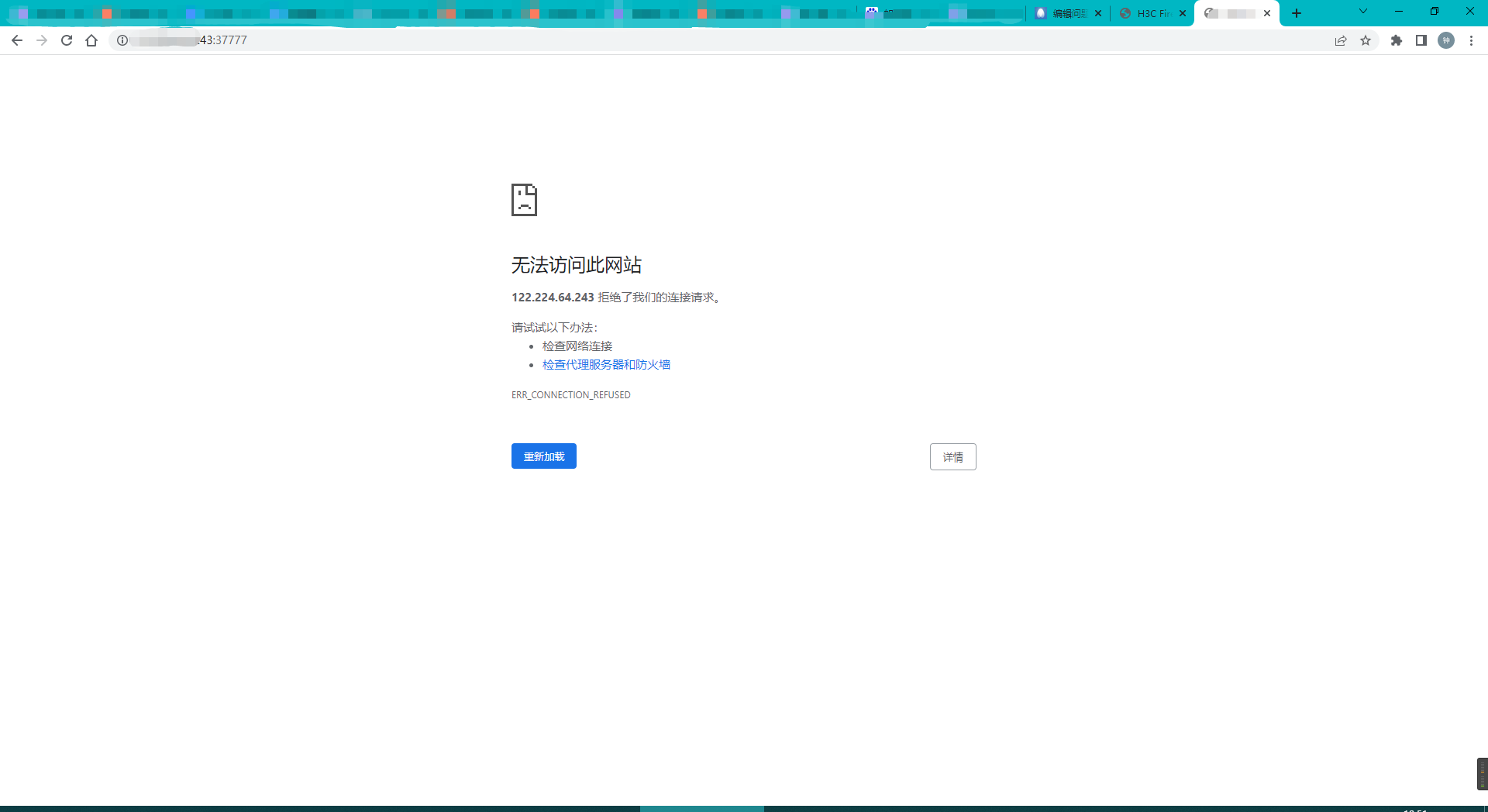This screenshot has height=812, width=1488.
Task: Open the user profile avatar menu
Action: (1446, 40)
